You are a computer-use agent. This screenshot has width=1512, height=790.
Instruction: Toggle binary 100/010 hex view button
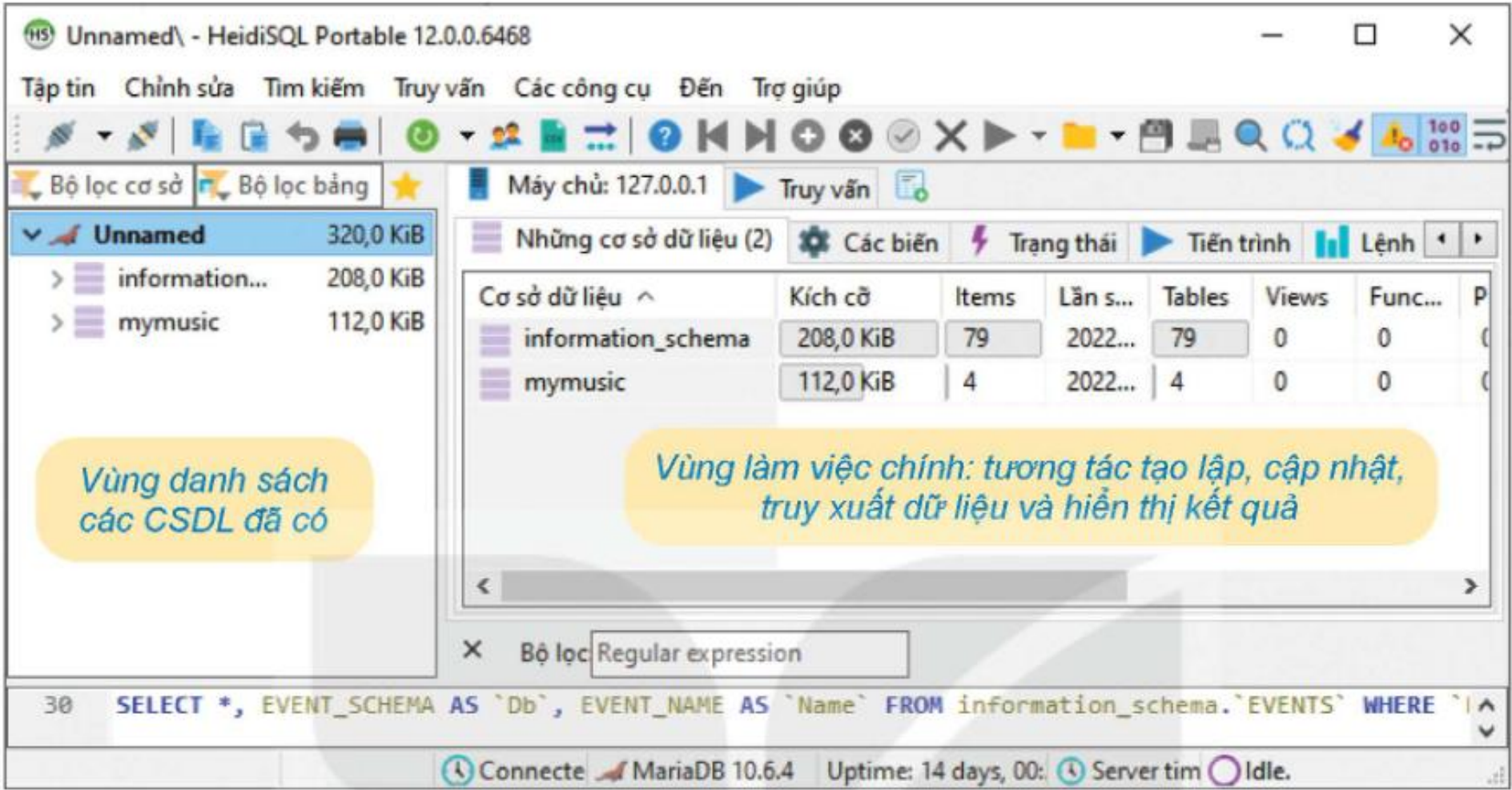1443,136
